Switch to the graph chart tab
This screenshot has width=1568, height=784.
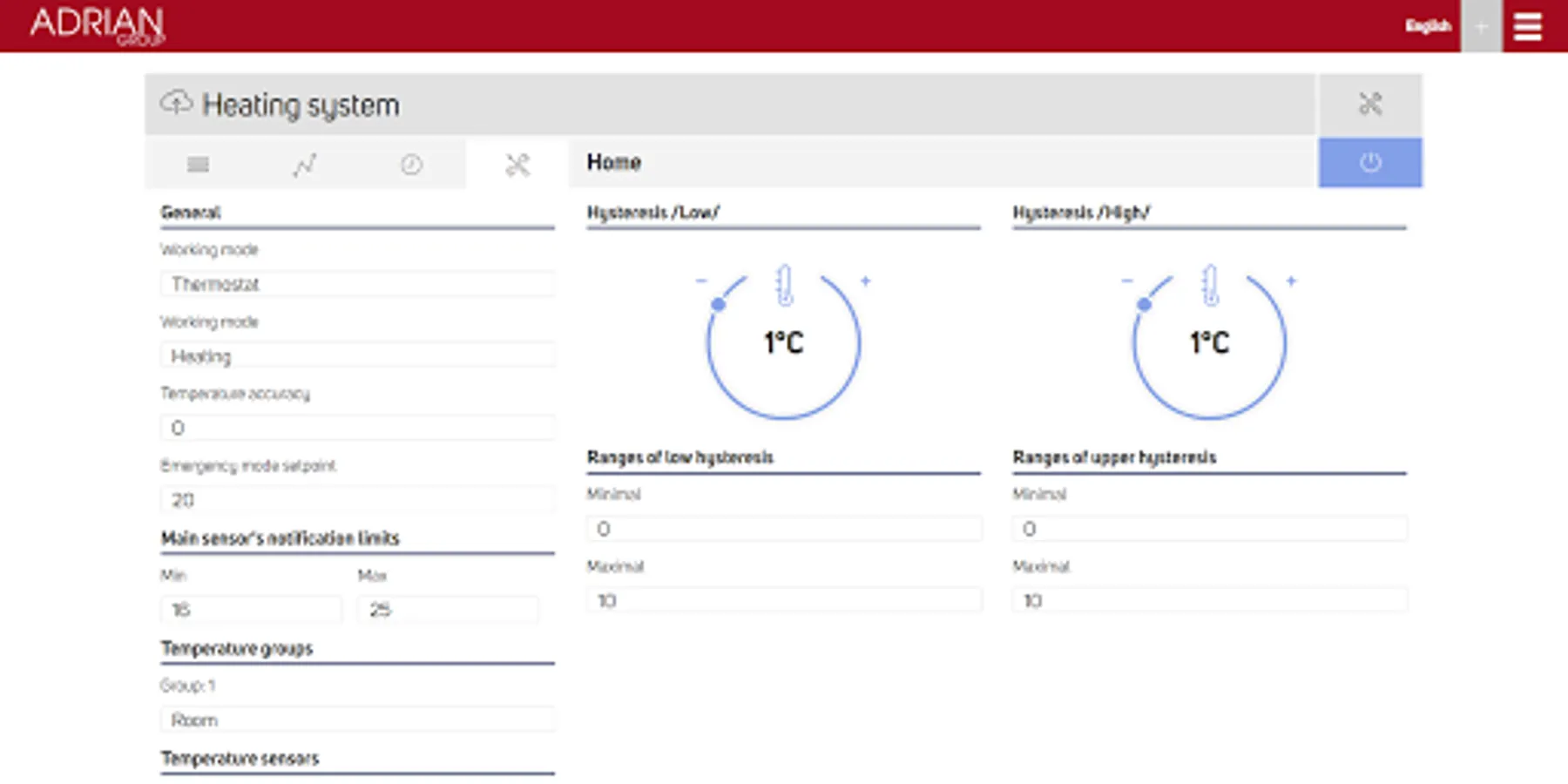coord(304,164)
